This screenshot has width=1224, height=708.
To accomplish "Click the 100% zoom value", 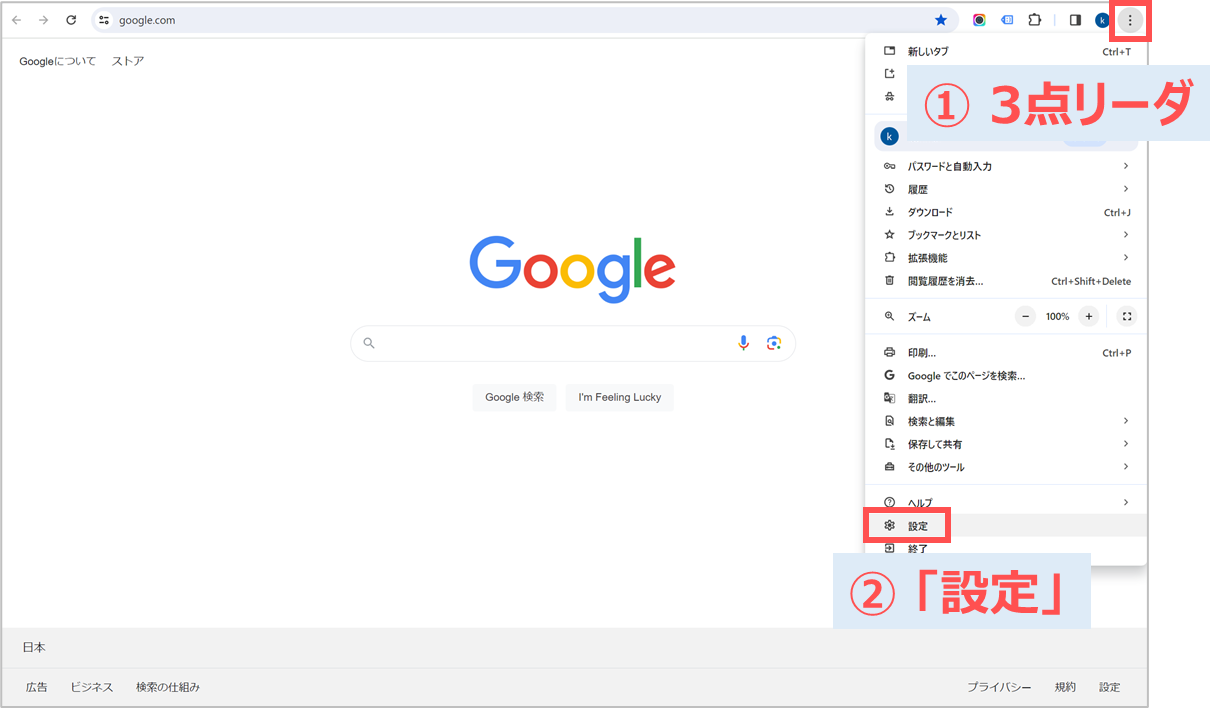I will [1057, 316].
